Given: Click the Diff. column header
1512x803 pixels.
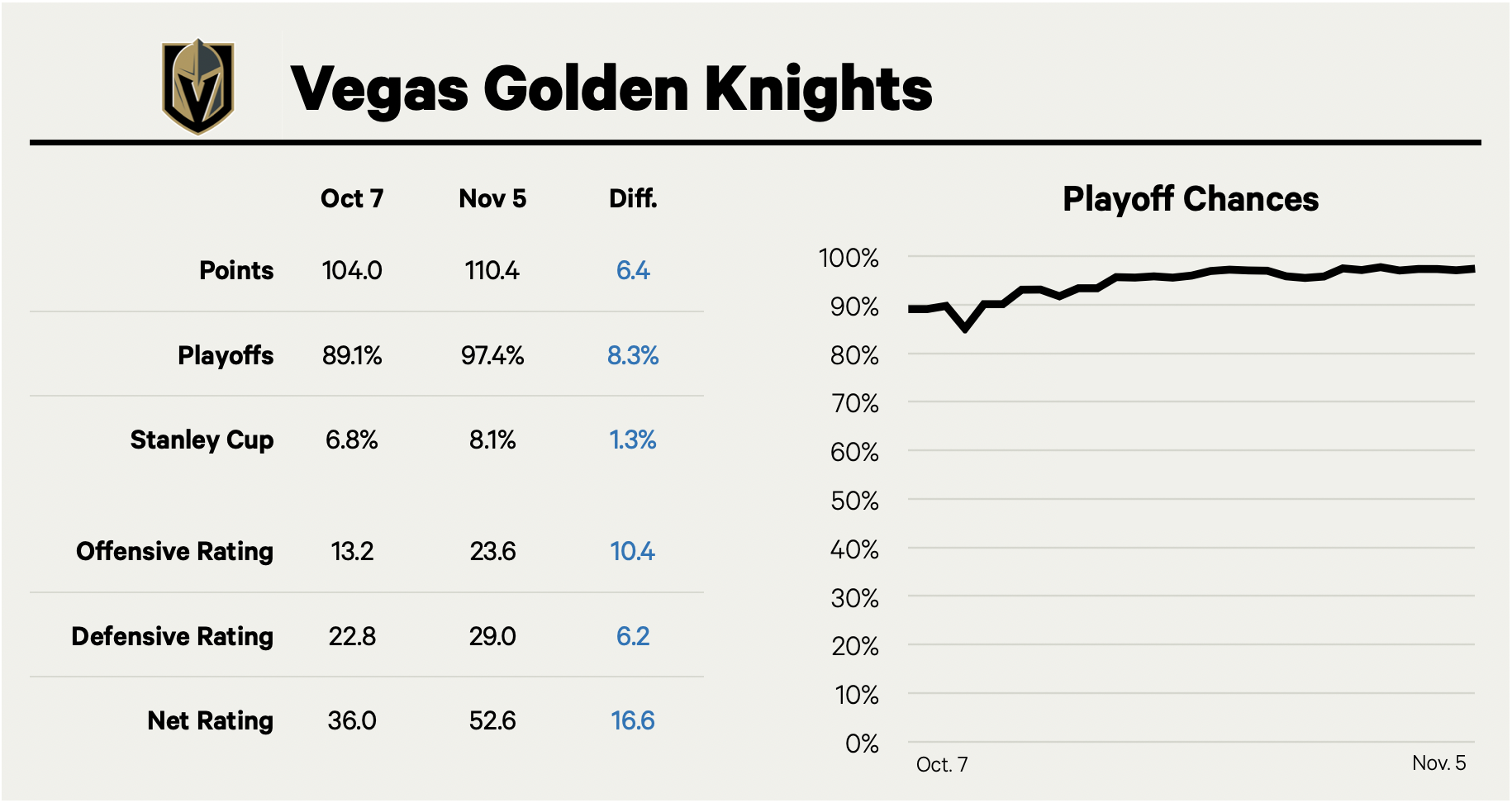Looking at the screenshot, I should pyautogui.click(x=633, y=199).
